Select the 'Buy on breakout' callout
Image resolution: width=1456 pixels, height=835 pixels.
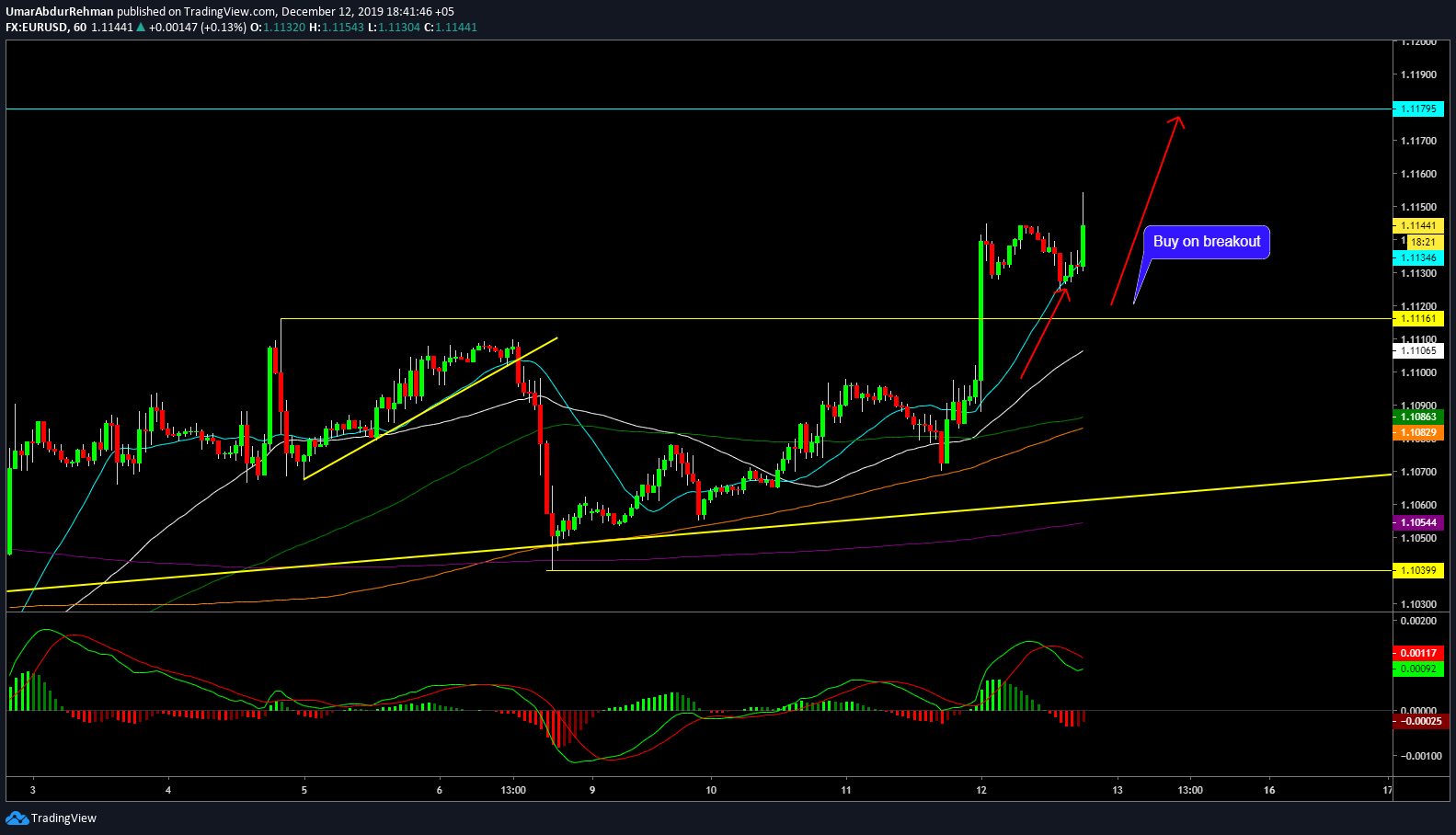click(x=1207, y=242)
